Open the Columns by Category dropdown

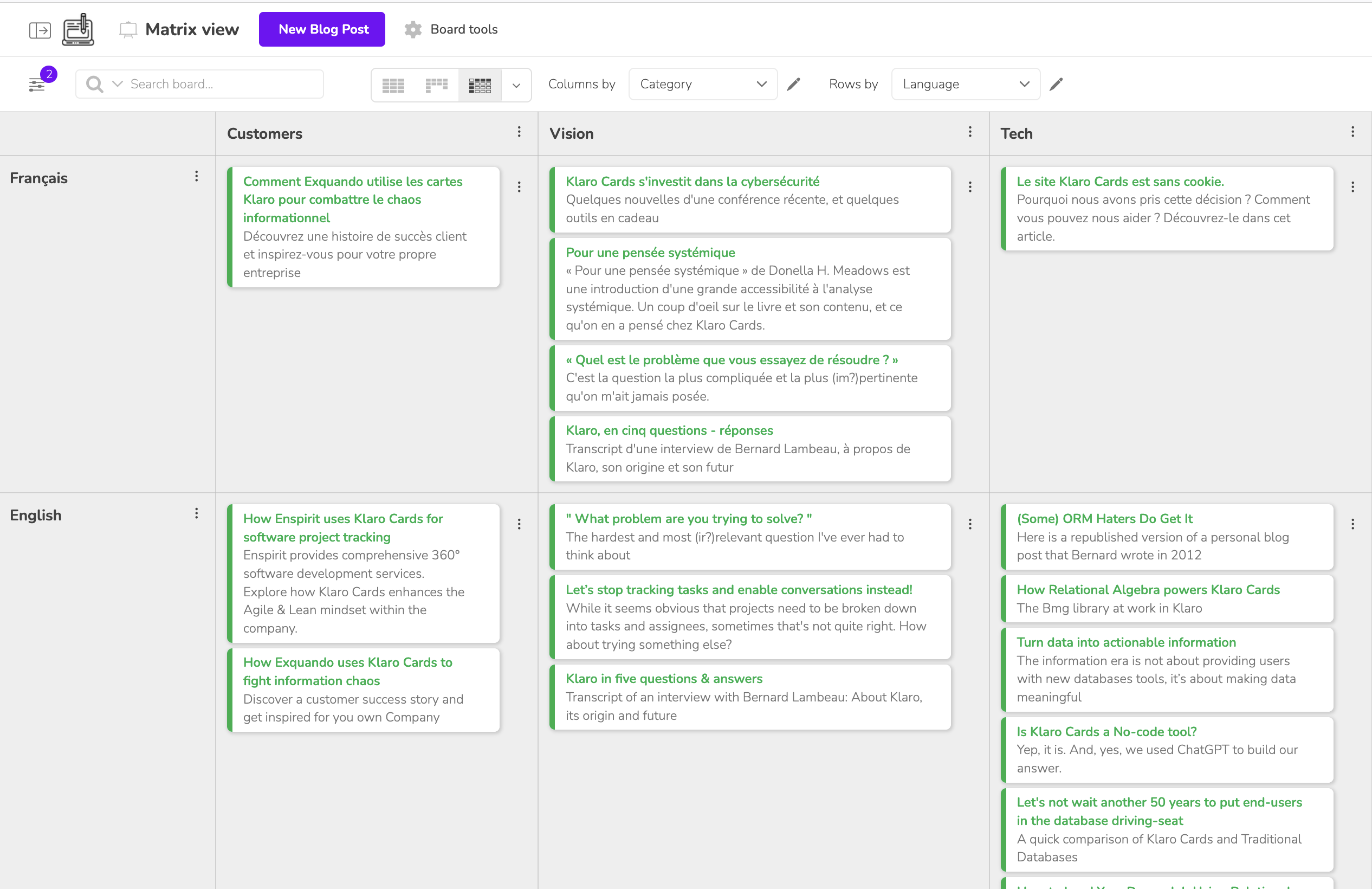click(x=703, y=84)
